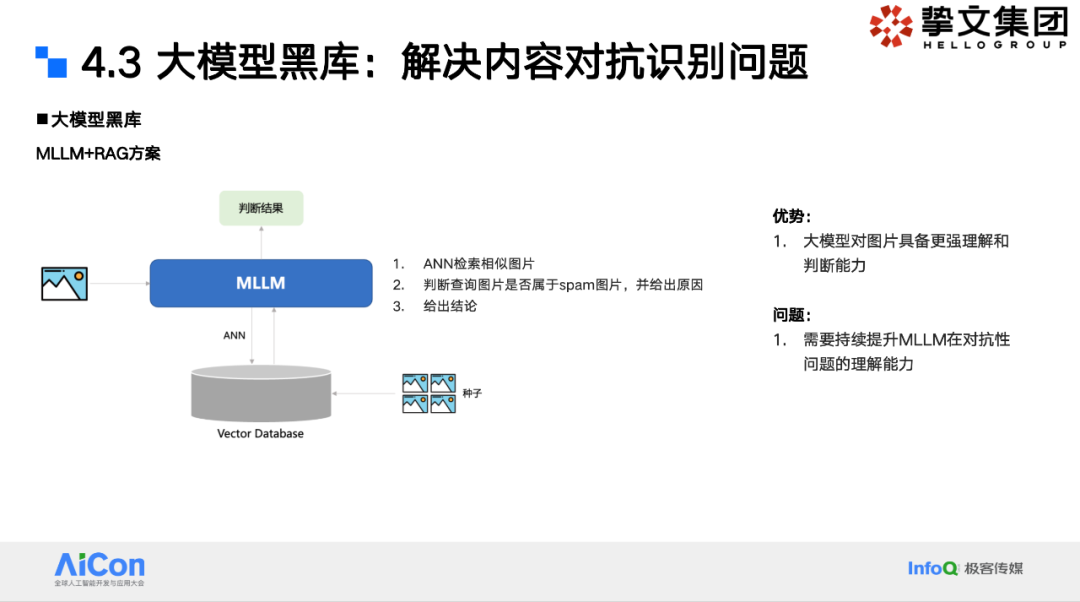The height and width of the screenshot is (602, 1080).
Task: Click the 问题： heading
Action: pyautogui.click(x=792, y=315)
